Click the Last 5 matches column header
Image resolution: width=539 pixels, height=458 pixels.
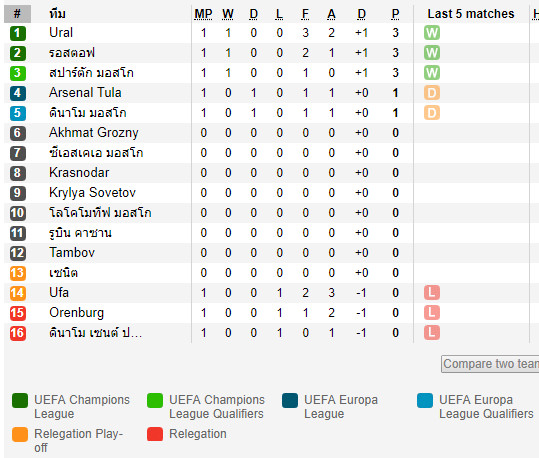471,14
